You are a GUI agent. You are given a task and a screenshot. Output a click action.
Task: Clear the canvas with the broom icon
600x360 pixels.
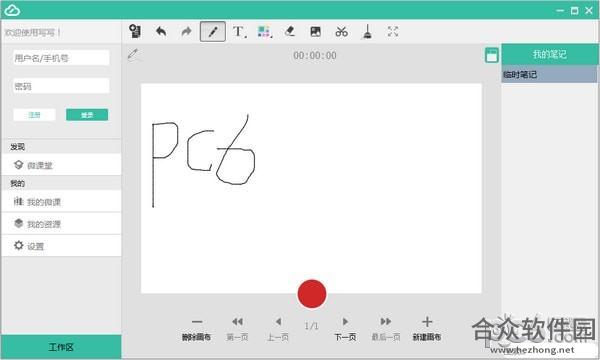367,31
